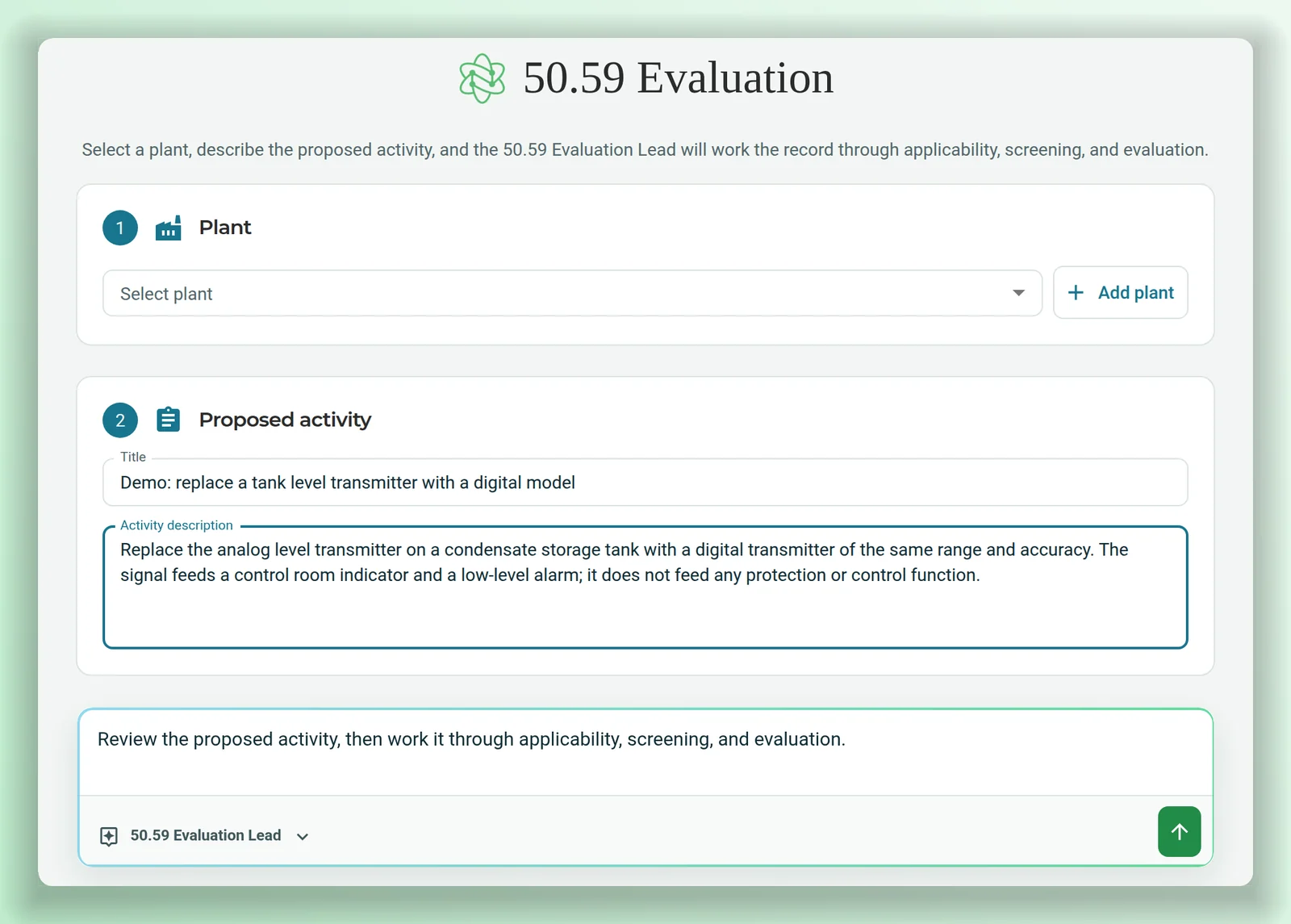Open the Select plant dropdown
Viewport: 1291px width, 924px height.
(x=572, y=294)
